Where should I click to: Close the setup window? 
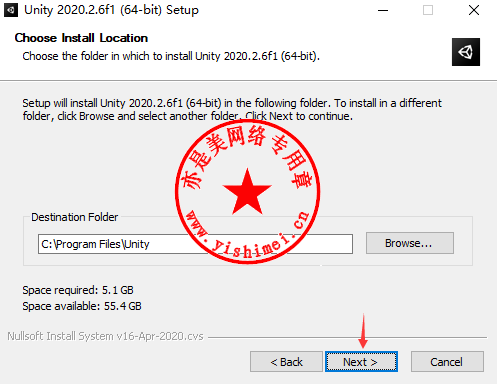(x=474, y=10)
